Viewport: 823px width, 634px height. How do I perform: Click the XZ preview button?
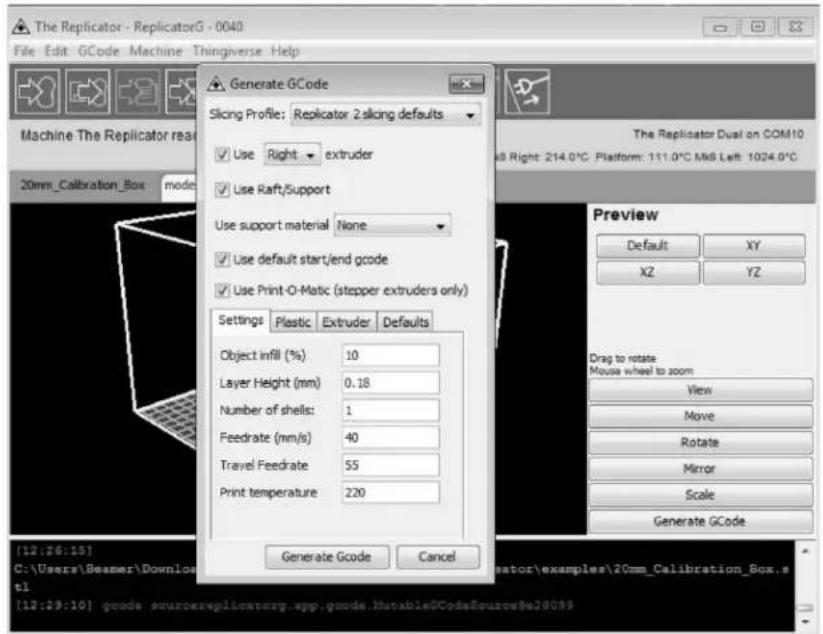point(647,272)
